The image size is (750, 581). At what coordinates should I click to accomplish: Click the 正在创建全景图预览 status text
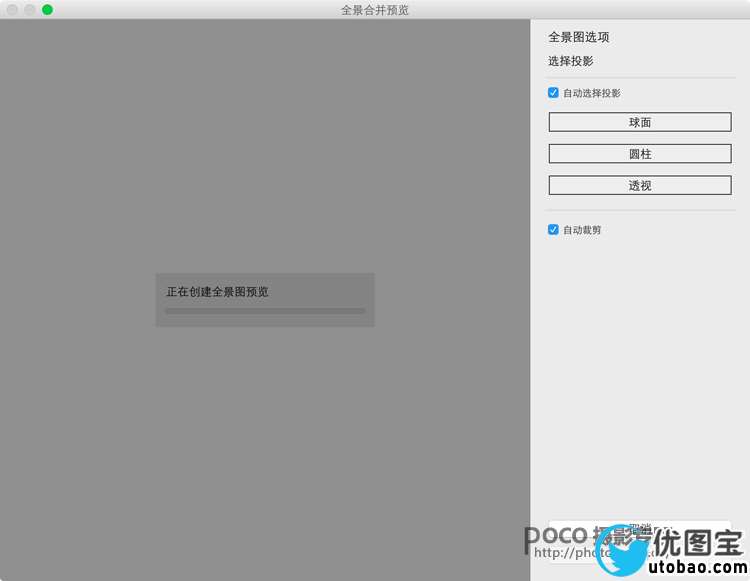tap(217, 292)
